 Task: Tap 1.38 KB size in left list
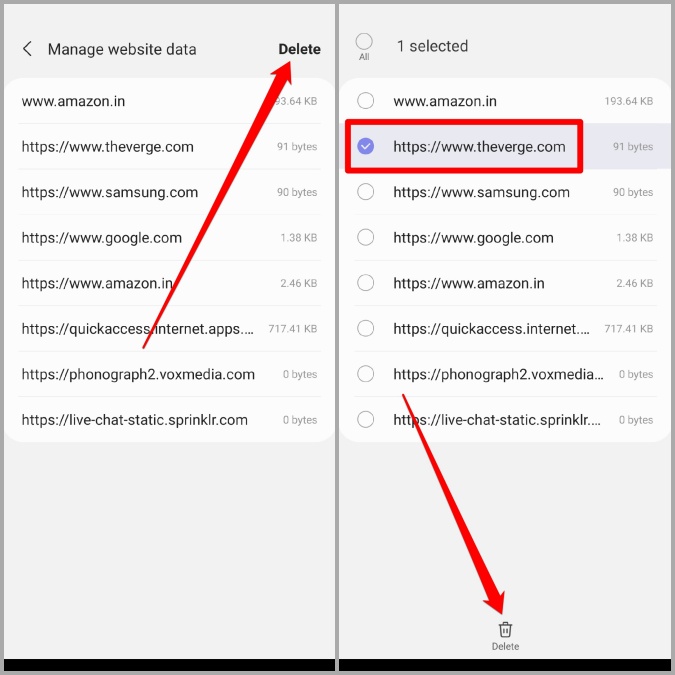299,238
